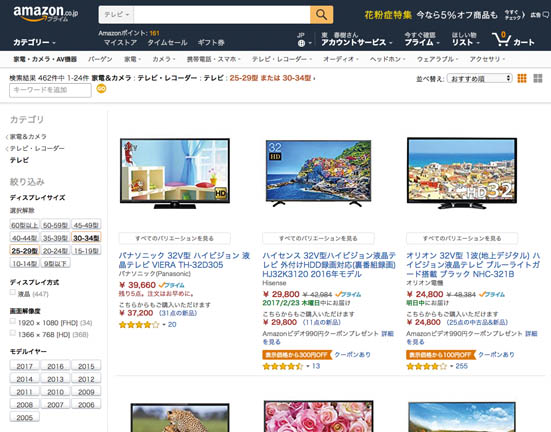Check the 1366 × 768 HD resolution box
Screen dimensions: 551x432
pos(13,333)
